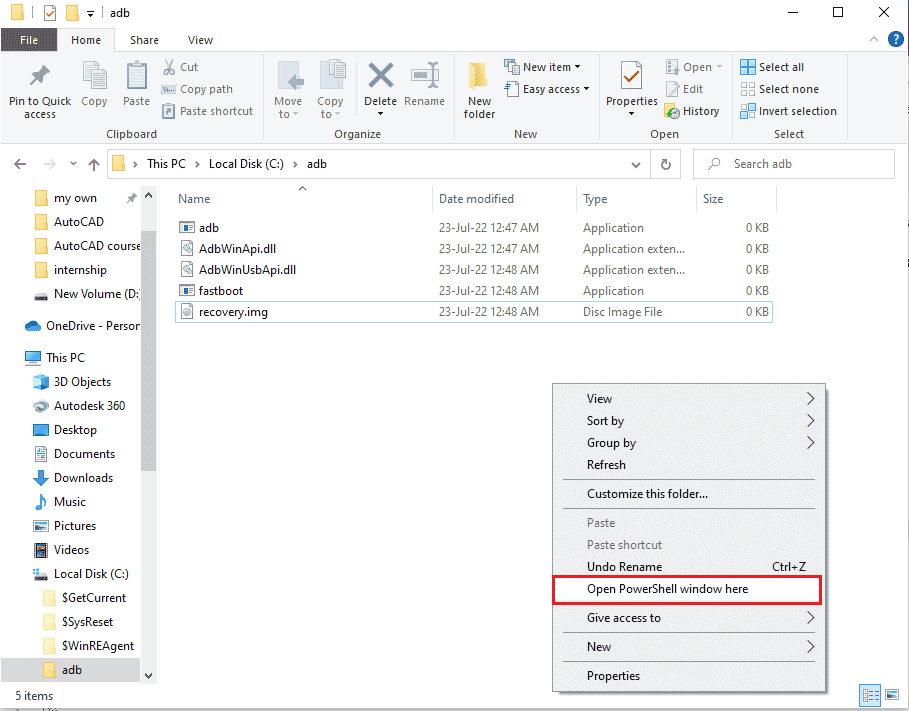Open Customize Quick Access Toolbar dropdown
The image size is (909, 711).
point(90,13)
